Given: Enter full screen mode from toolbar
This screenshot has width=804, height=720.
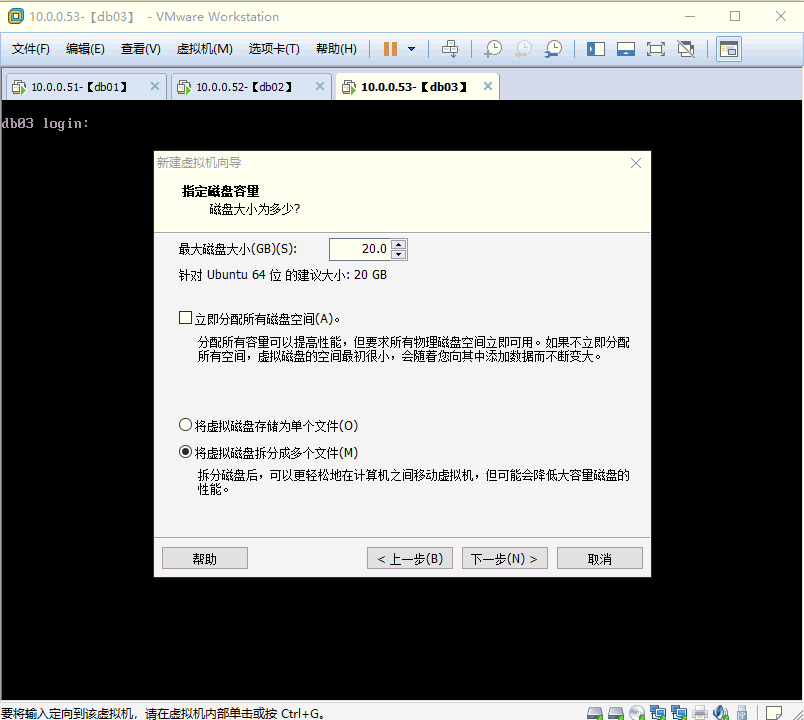Looking at the screenshot, I should 656,48.
